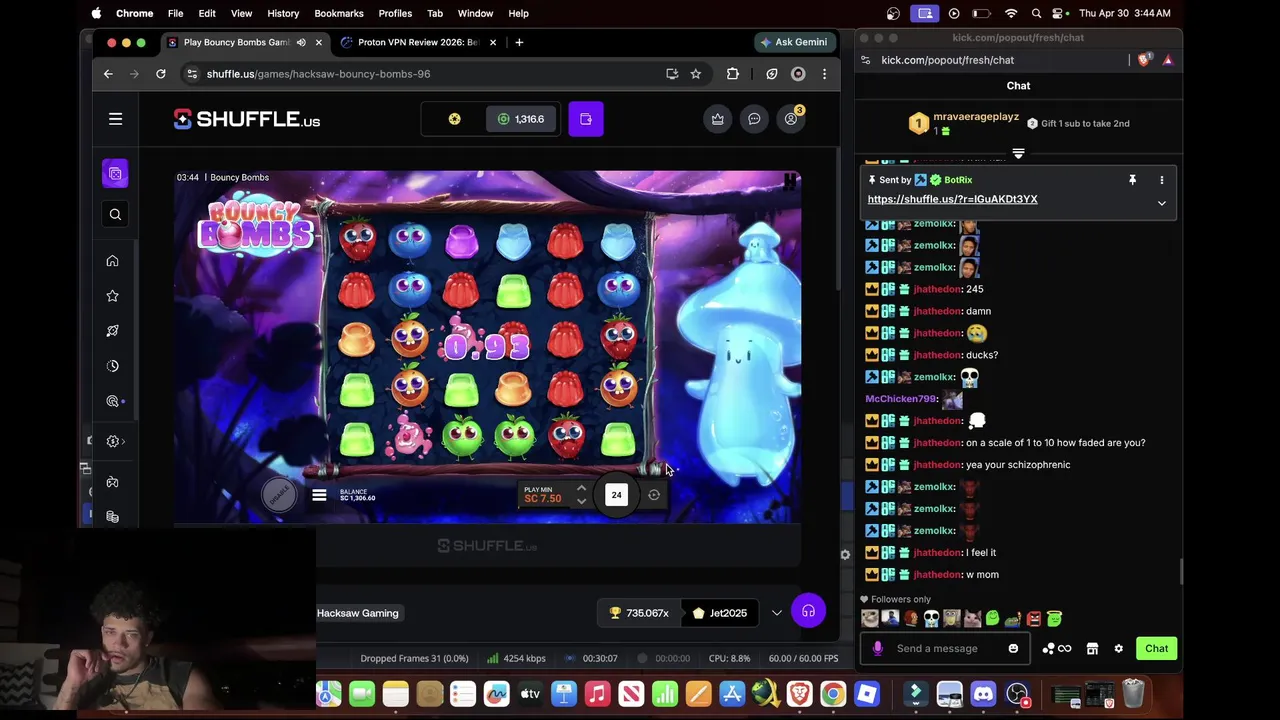Open the Music app from the Dock

597,694
